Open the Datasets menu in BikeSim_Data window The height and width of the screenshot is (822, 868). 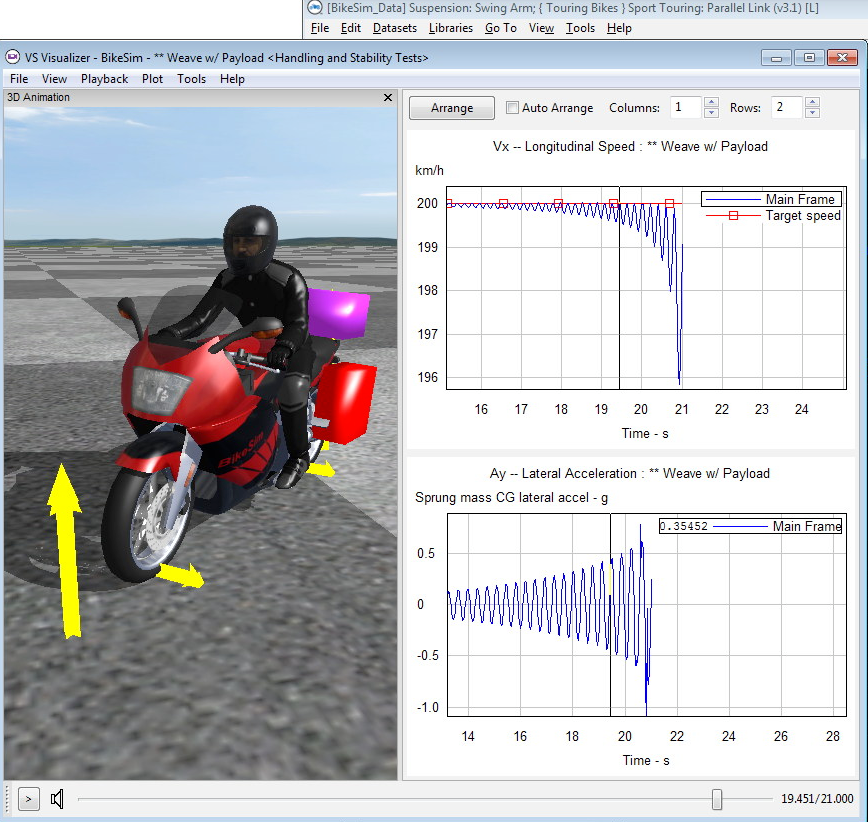click(x=395, y=28)
